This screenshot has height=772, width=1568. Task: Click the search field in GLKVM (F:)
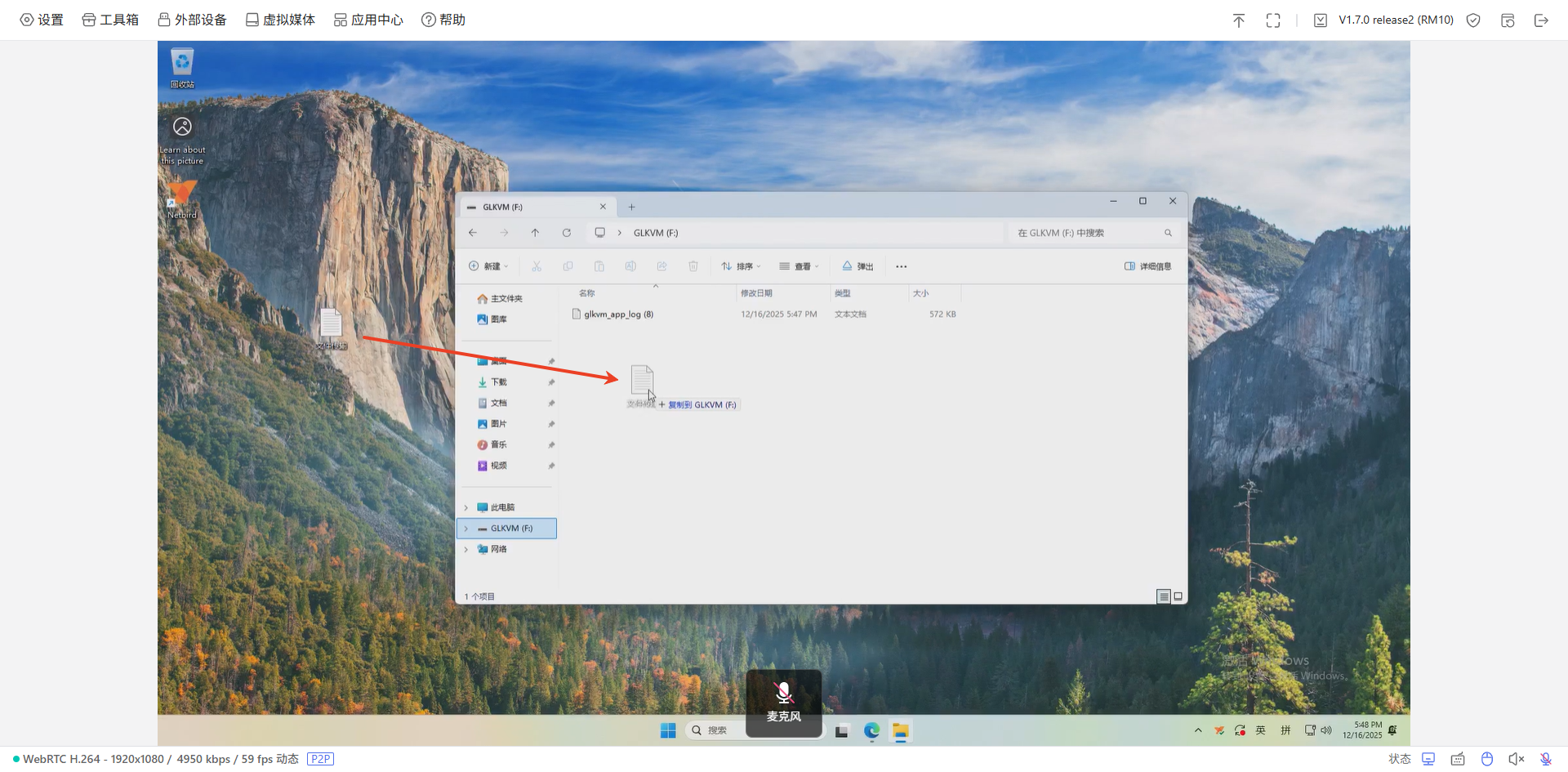[1086, 233]
